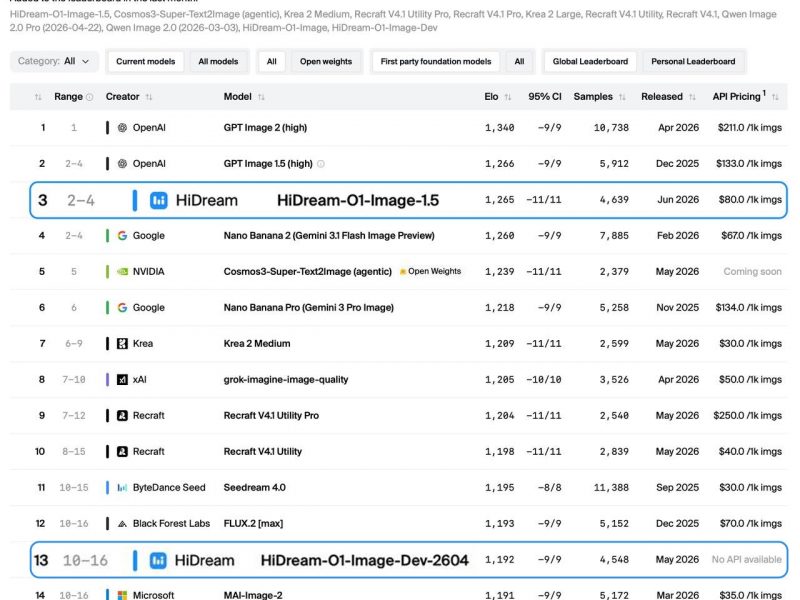Open the FLUX.2 [max] model
Screen dimensions: 800x600
253,523
